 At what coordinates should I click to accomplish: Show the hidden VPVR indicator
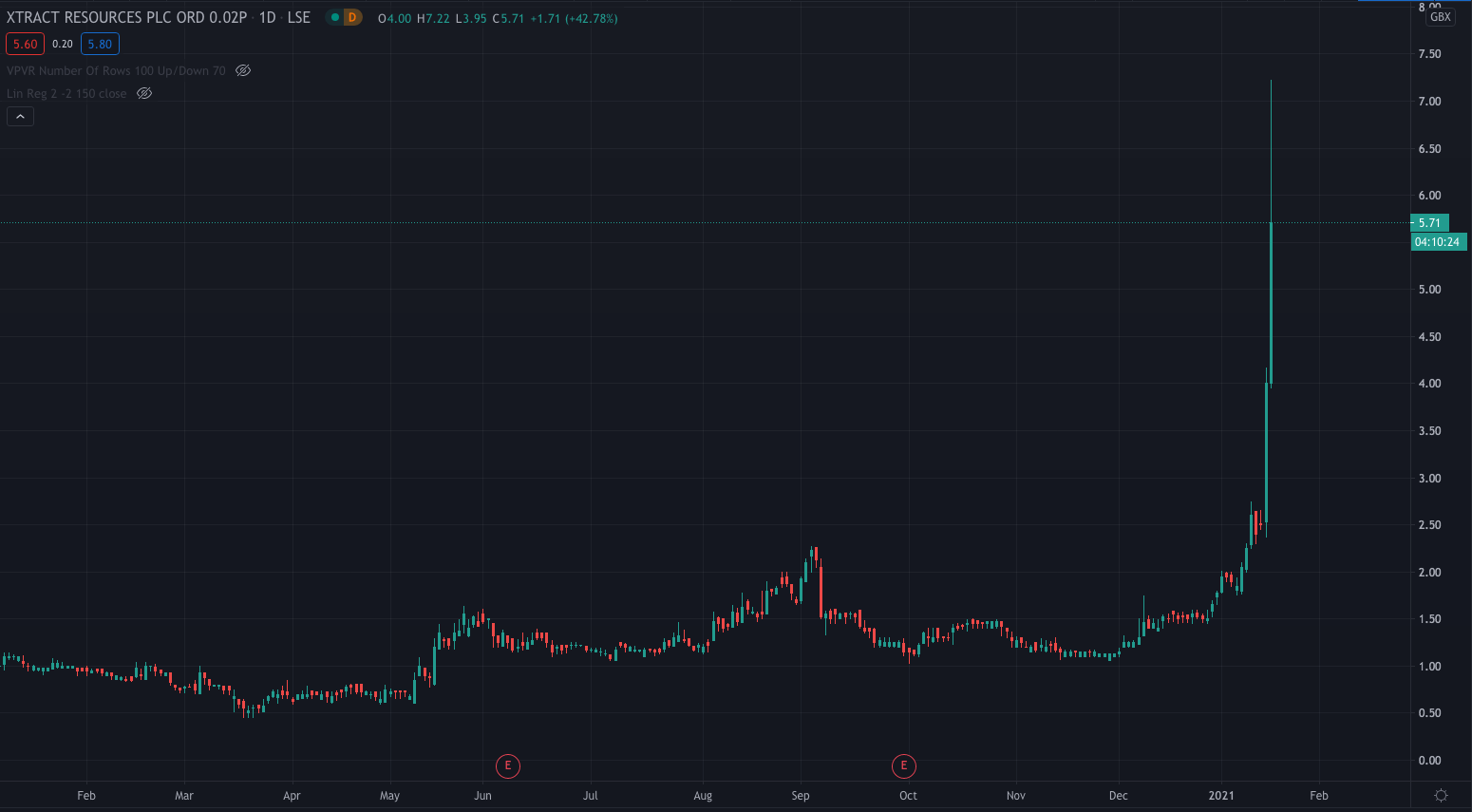243,70
